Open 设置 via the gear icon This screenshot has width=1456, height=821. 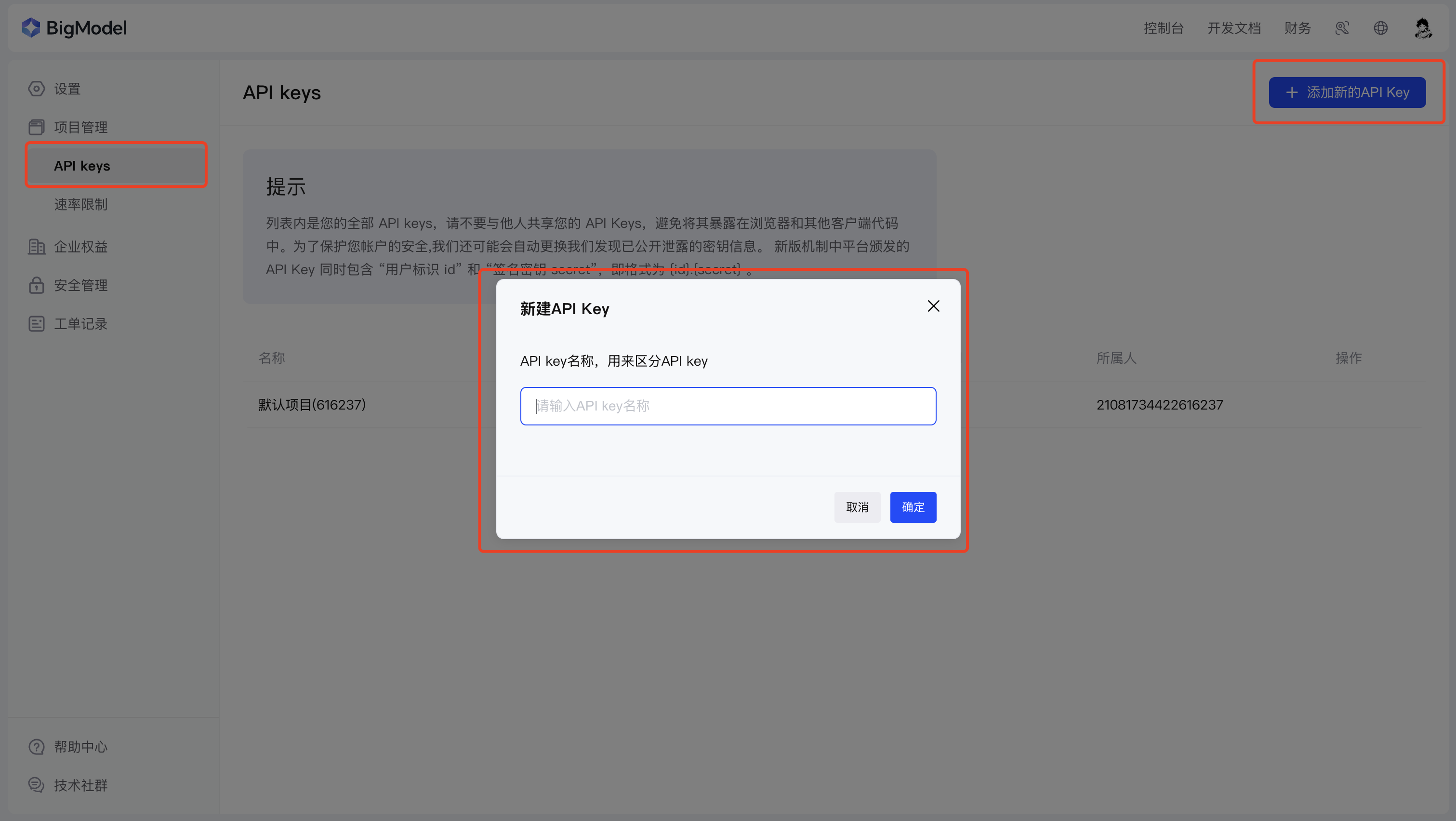pyautogui.click(x=36, y=89)
